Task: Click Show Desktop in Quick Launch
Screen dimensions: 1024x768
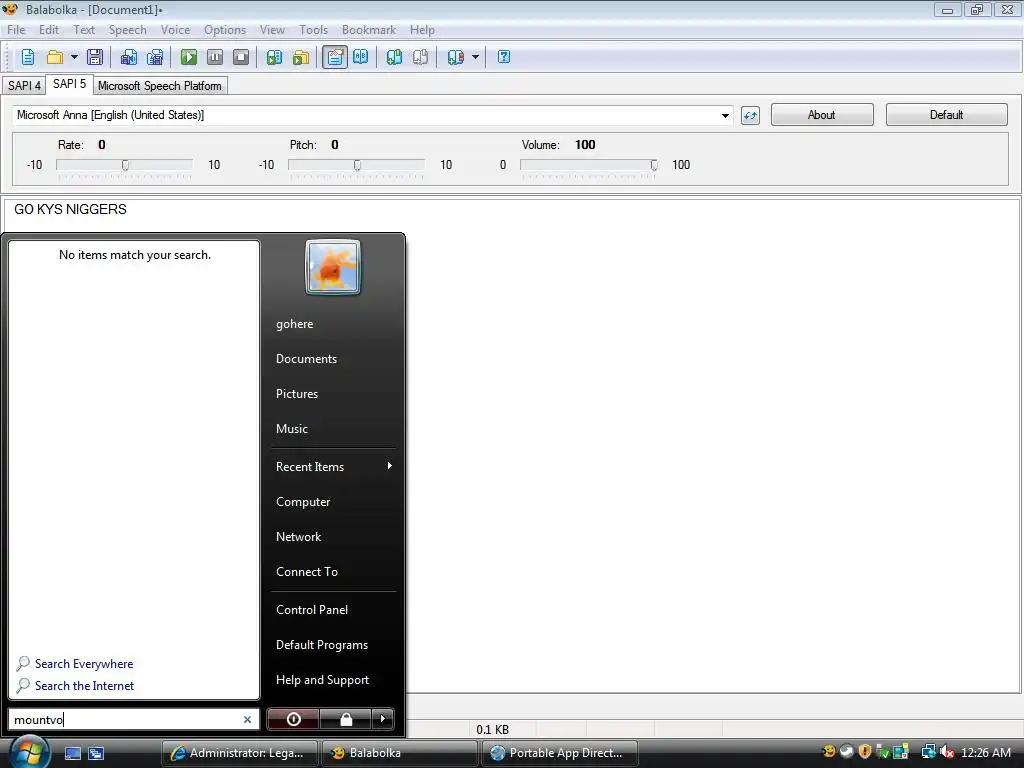Action: (x=72, y=754)
